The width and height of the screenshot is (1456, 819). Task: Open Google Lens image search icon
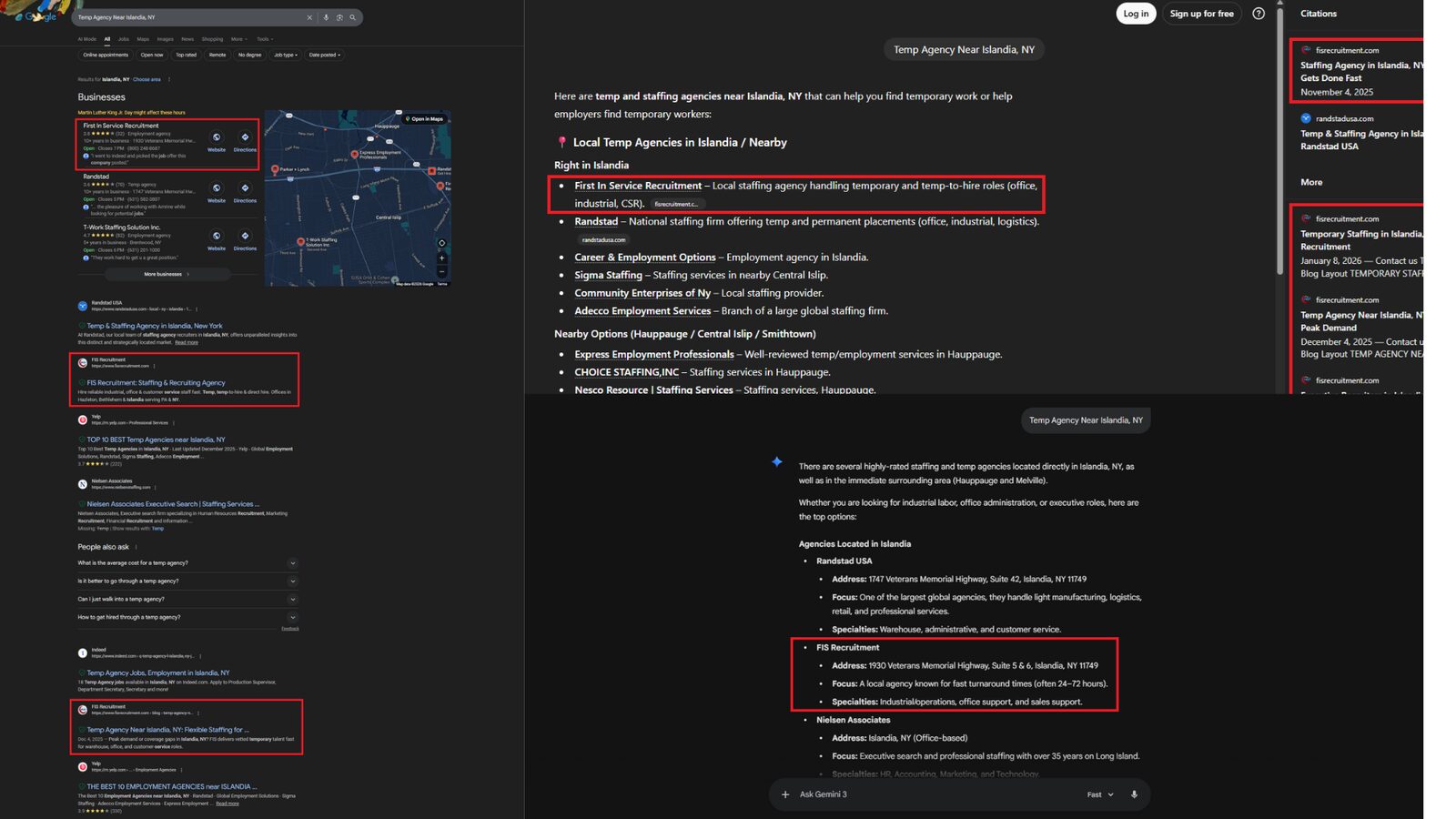click(339, 17)
